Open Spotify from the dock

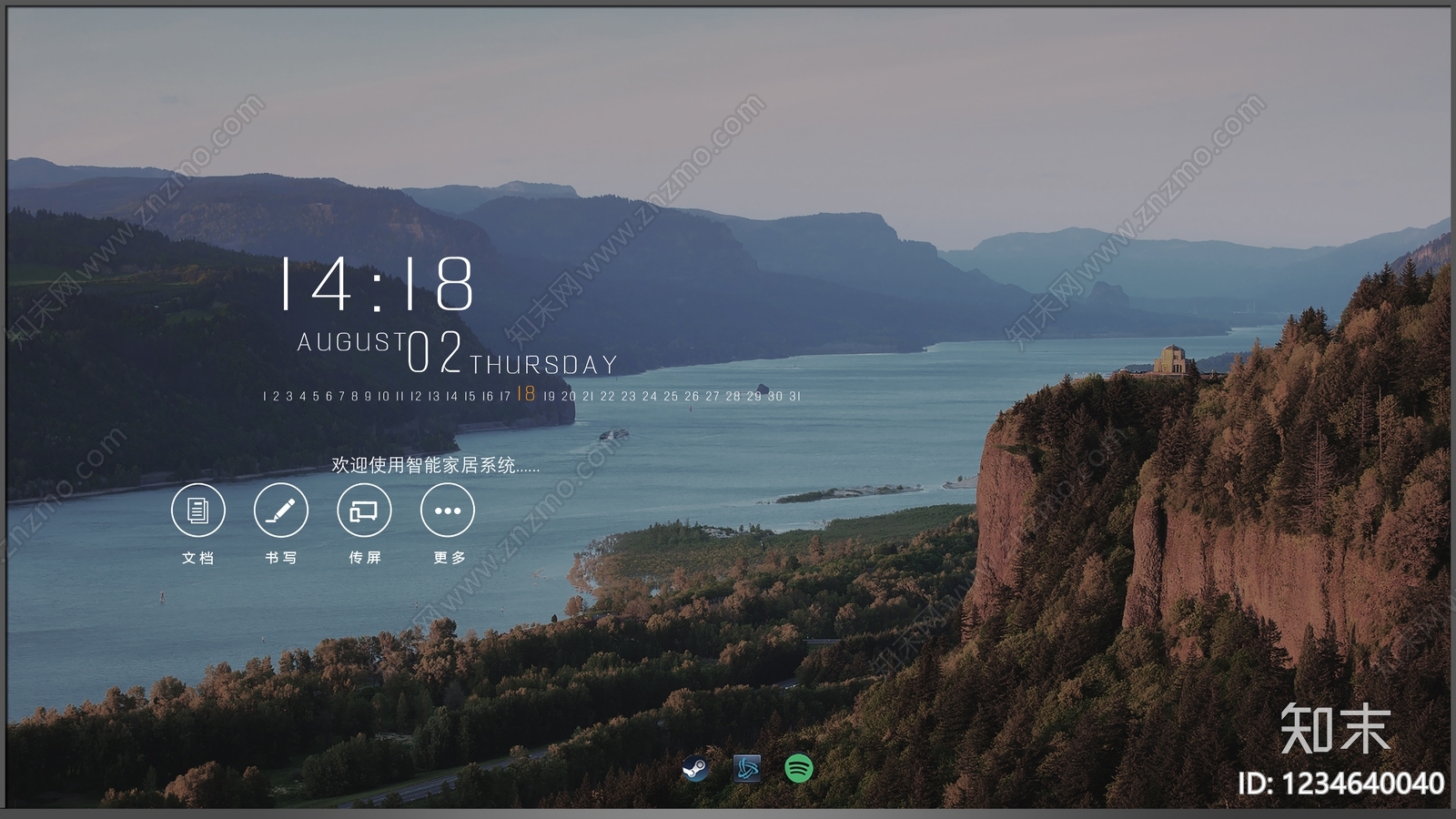pyautogui.click(x=799, y=769)
